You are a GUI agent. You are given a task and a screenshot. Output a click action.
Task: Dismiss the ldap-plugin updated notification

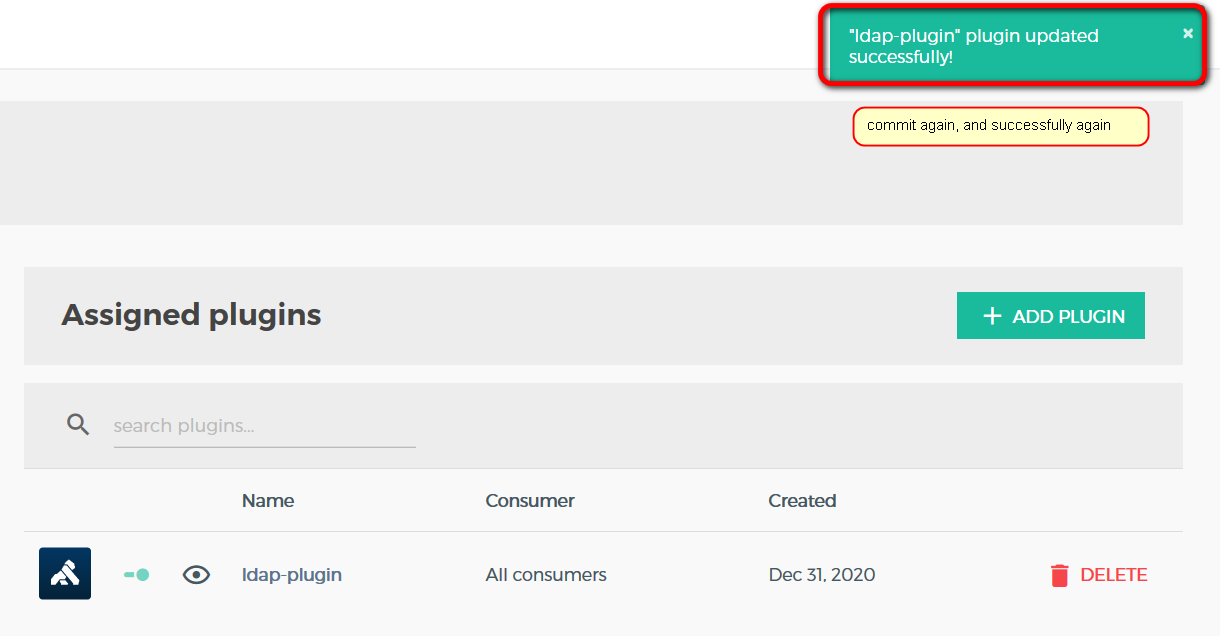pyautogui.click(x=1188, y=34)
